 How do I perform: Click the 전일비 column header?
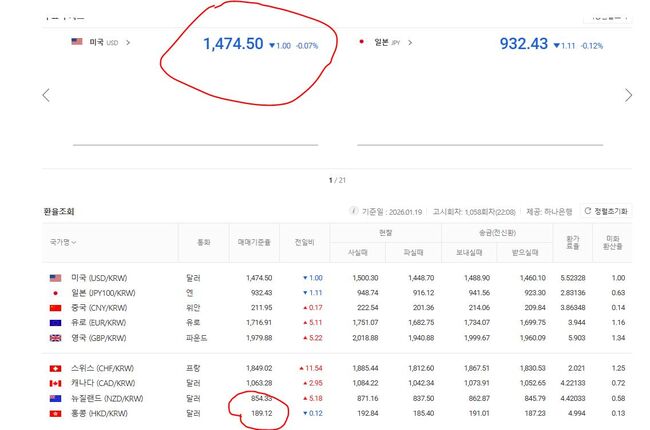(307, 243)
